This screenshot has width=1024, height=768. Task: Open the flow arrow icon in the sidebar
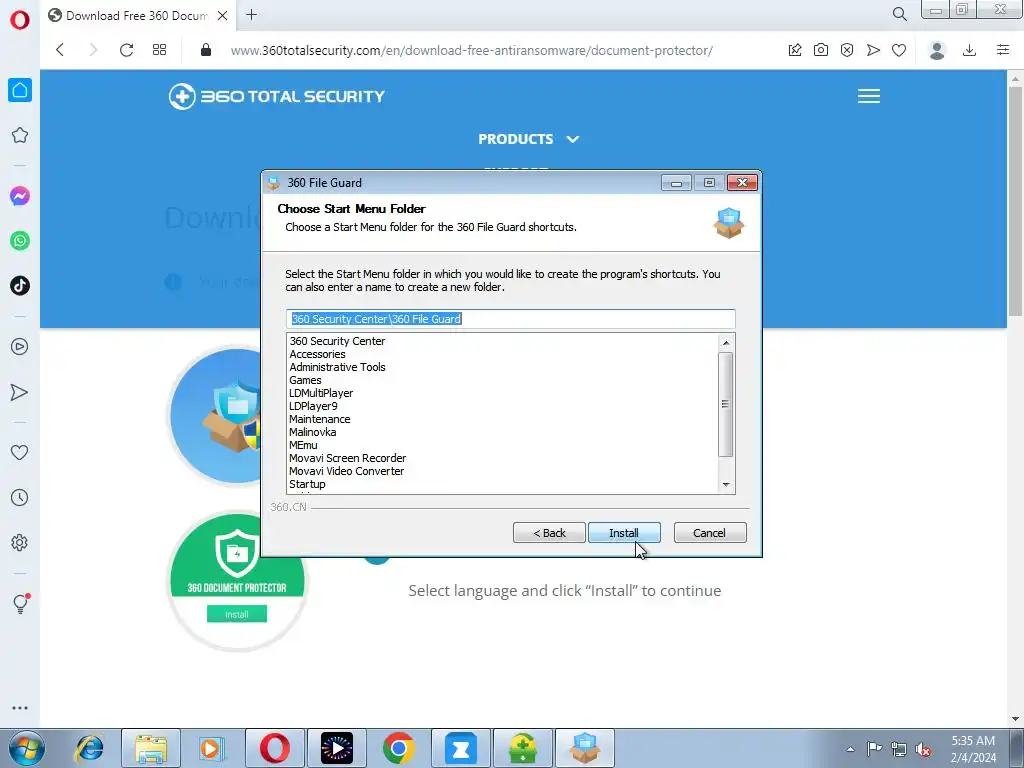click(x=20, y=392)
